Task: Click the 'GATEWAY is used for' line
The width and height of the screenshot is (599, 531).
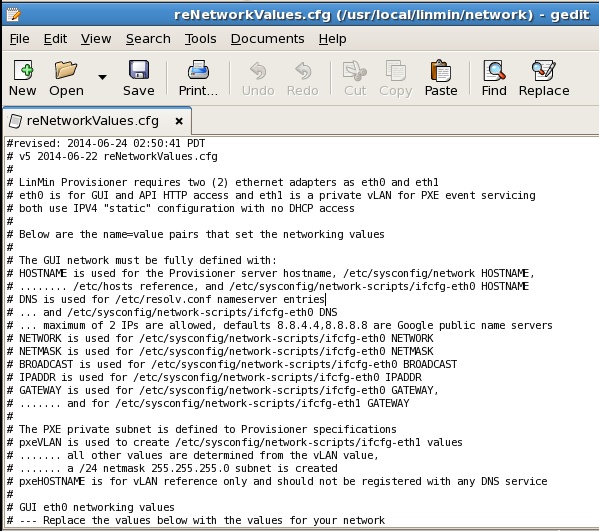Action: coord(223,390)
